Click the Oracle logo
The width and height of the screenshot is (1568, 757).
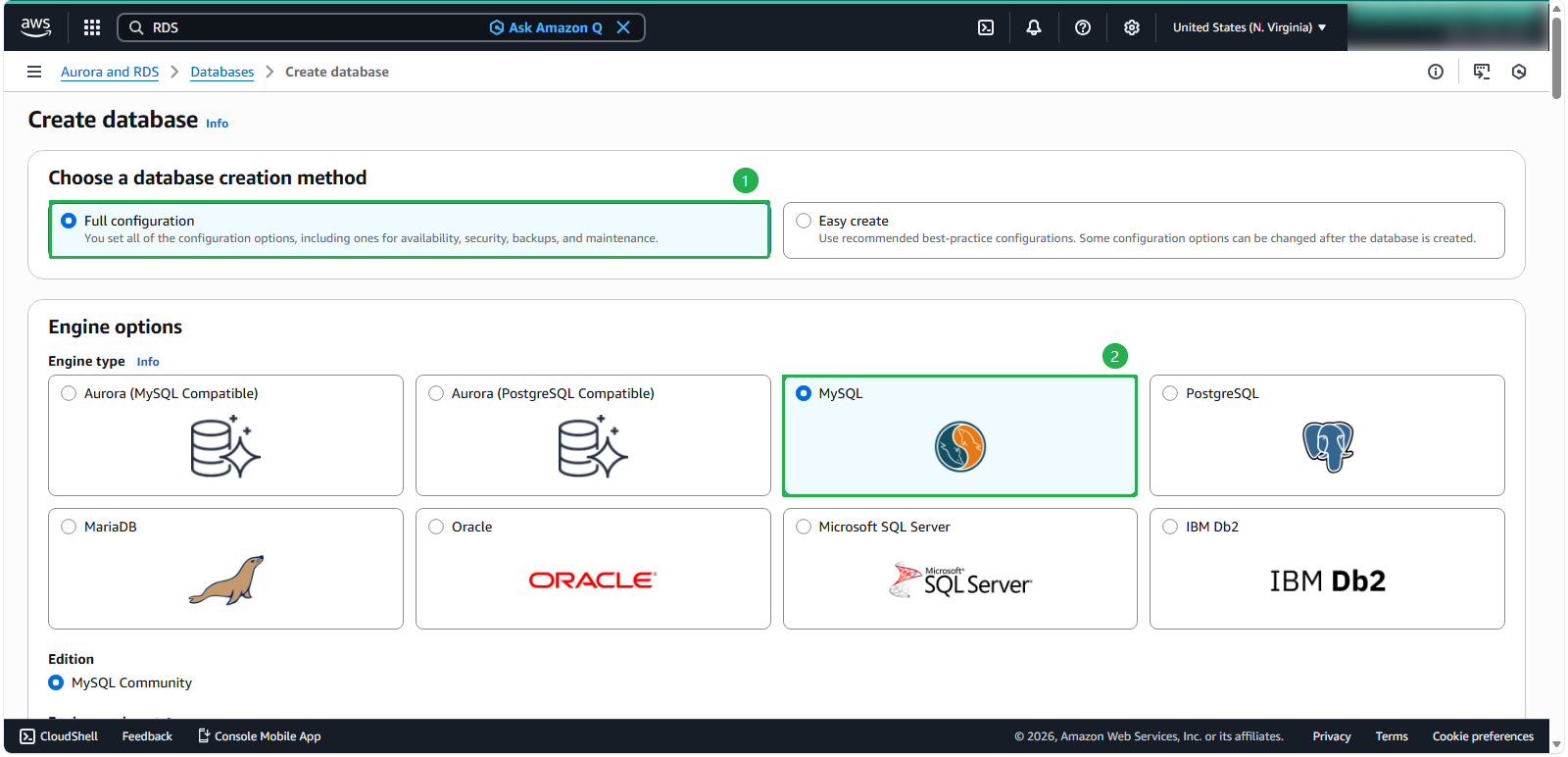pos(593,580)
